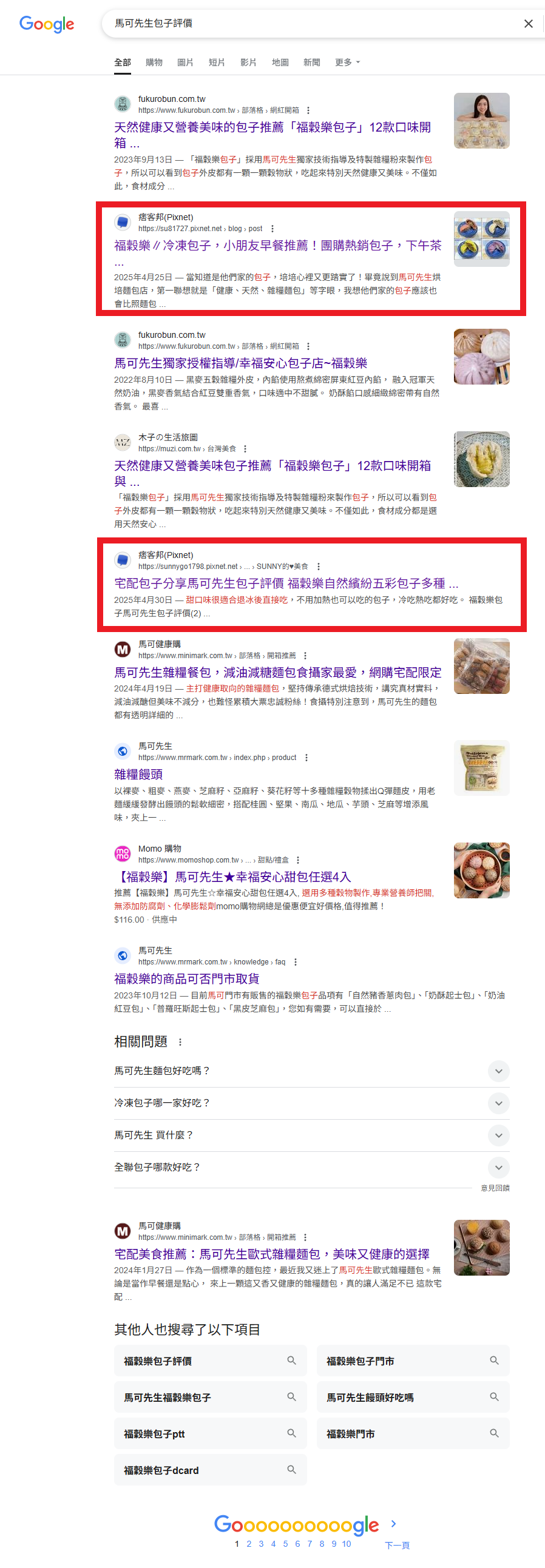Switch to the 新聞 tab
The width and height of the screenshot is (545, 1568).
click(x=312, y=62)
